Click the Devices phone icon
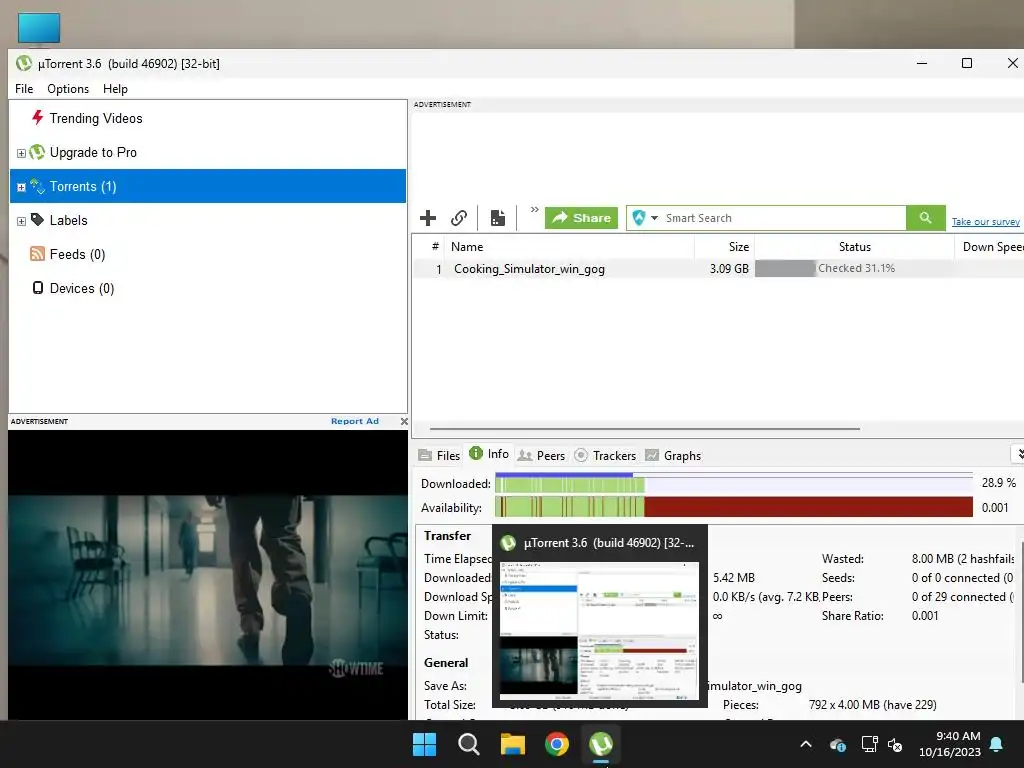 point(38,287)
